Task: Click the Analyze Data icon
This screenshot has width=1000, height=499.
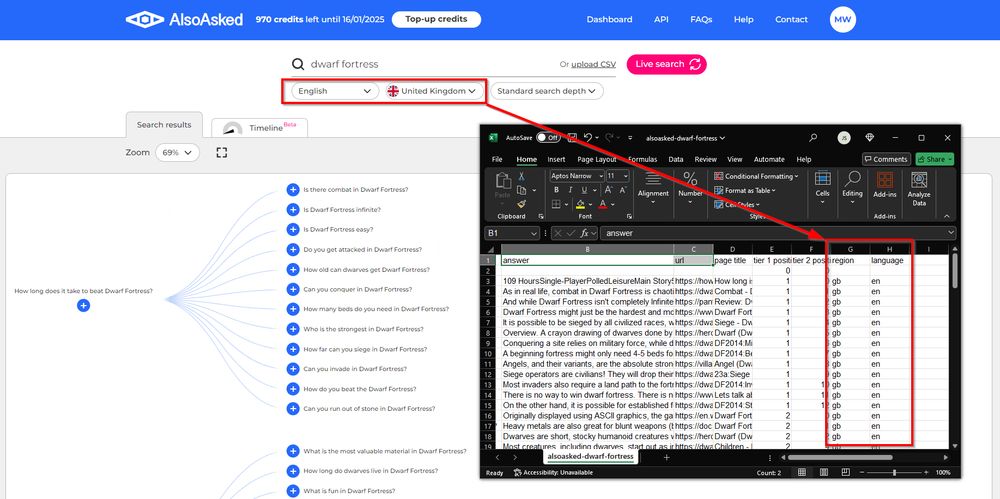Action: point(919,180)
